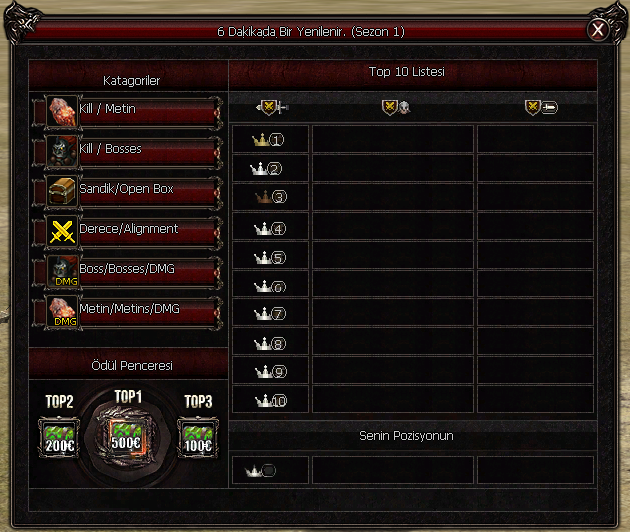
Task: Close the ranking window with X
Action: (597, 30)
